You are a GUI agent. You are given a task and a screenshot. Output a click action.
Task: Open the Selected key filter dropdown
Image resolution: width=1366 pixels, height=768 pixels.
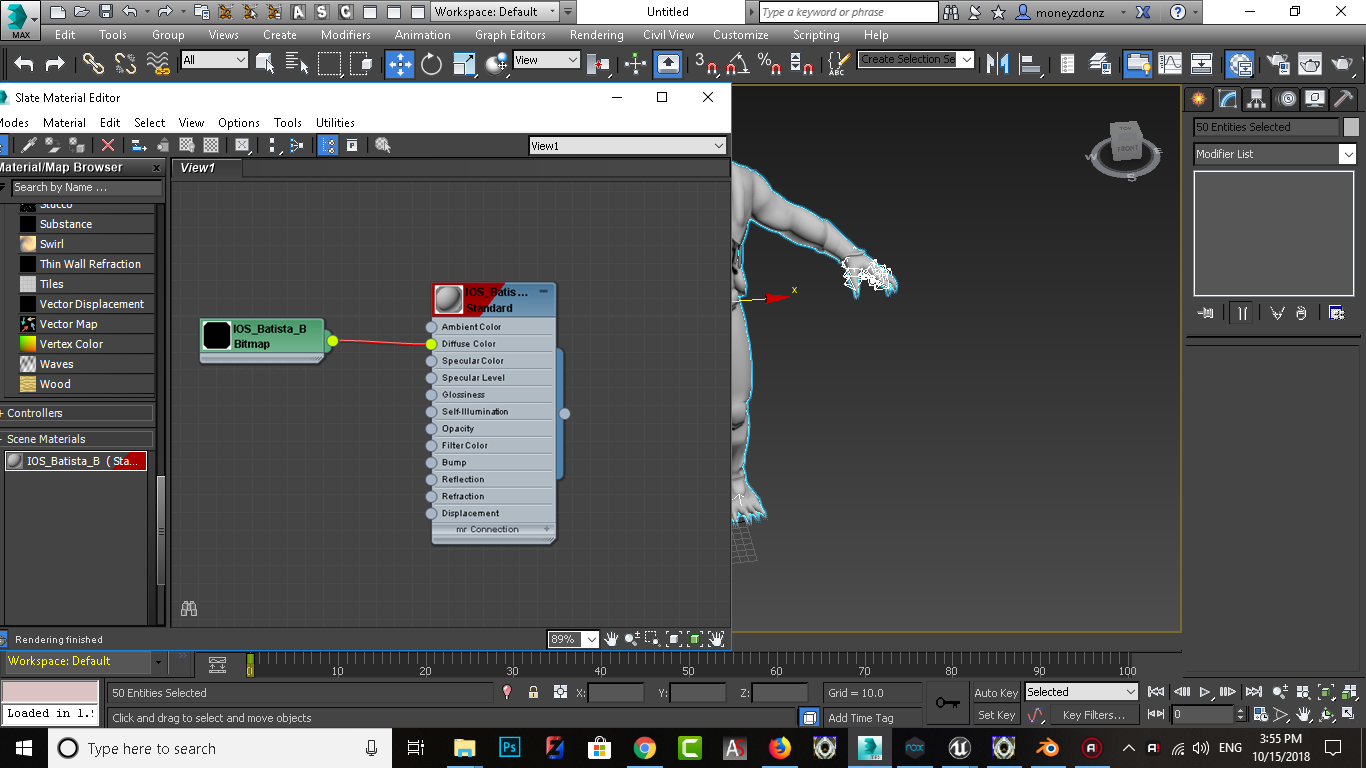pos(1081,692)
